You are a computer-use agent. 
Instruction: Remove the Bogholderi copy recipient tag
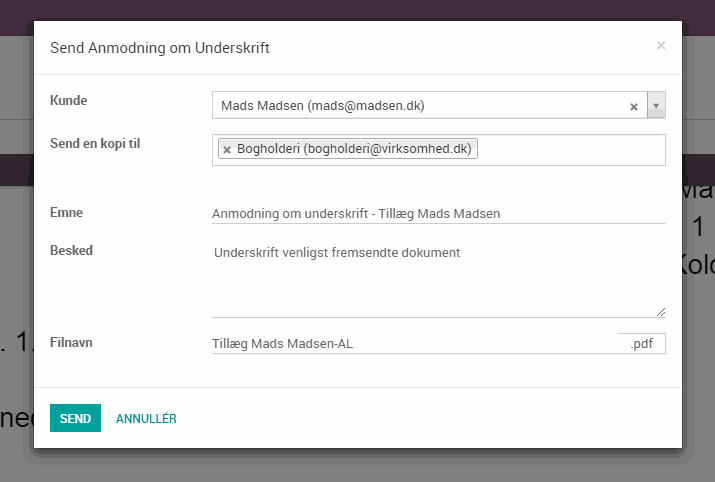[x=227, y=150]
